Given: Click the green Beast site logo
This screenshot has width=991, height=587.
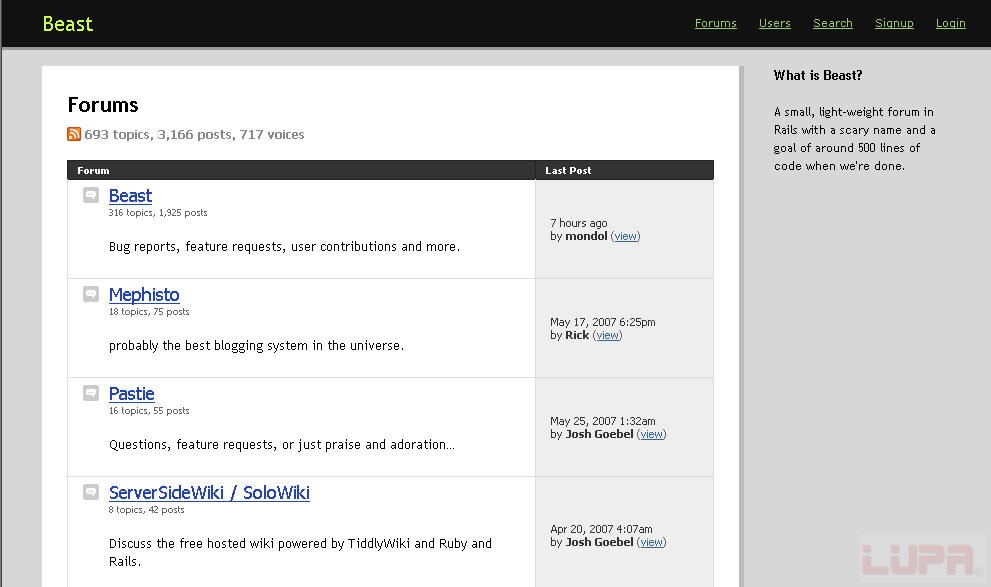Looking at the screenshot, I should point(68,24).
